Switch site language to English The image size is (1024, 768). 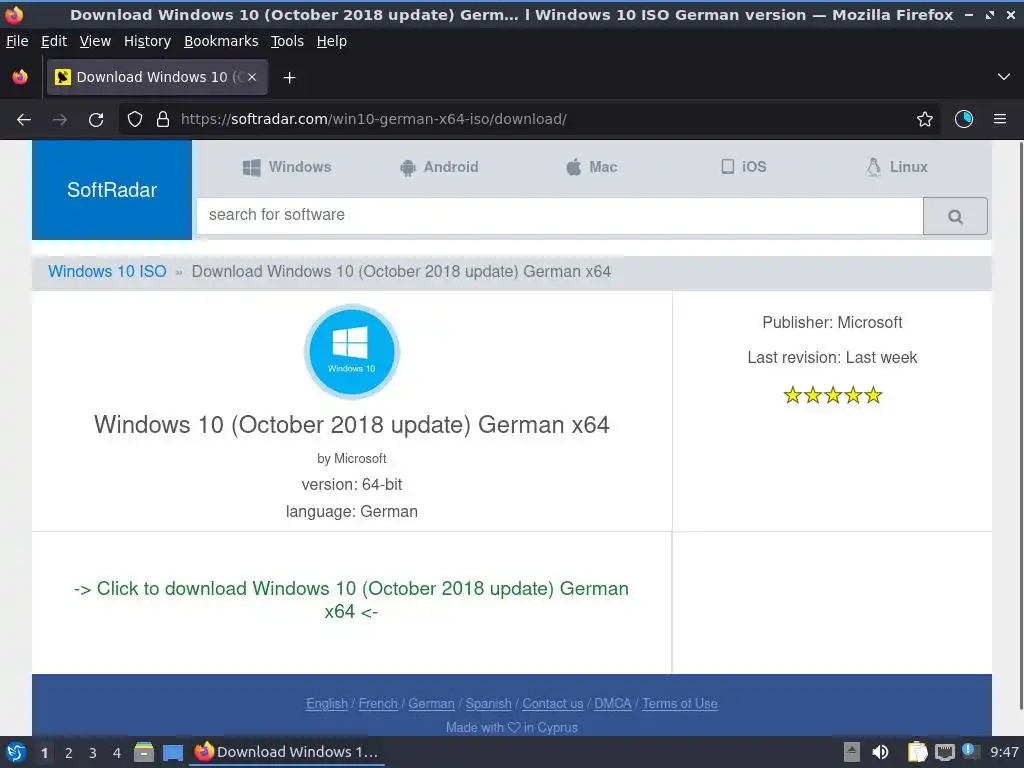tap(327, 704)
